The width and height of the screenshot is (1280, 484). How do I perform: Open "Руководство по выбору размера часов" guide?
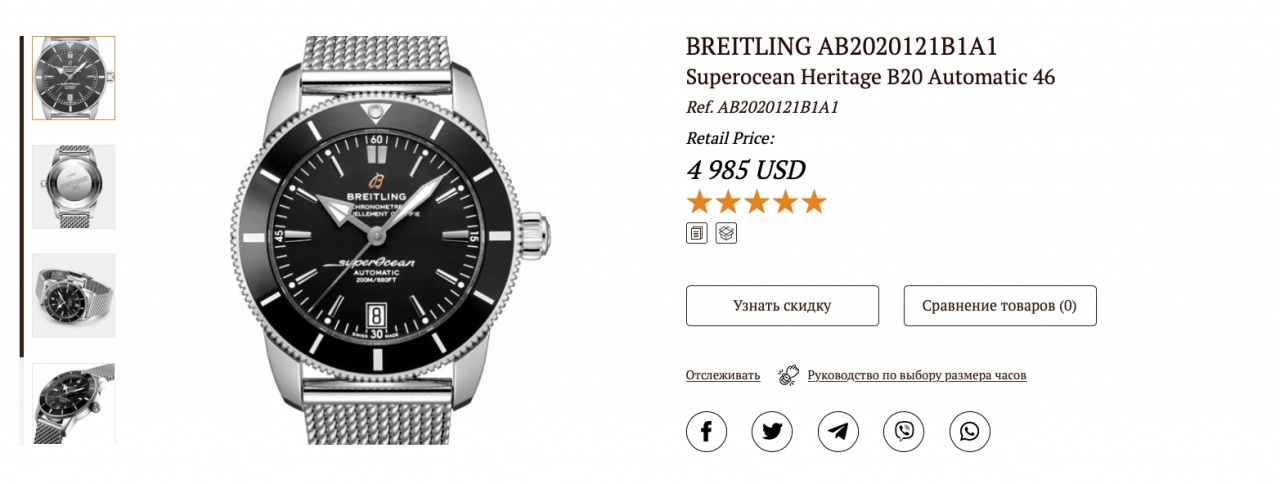[917, 375]
